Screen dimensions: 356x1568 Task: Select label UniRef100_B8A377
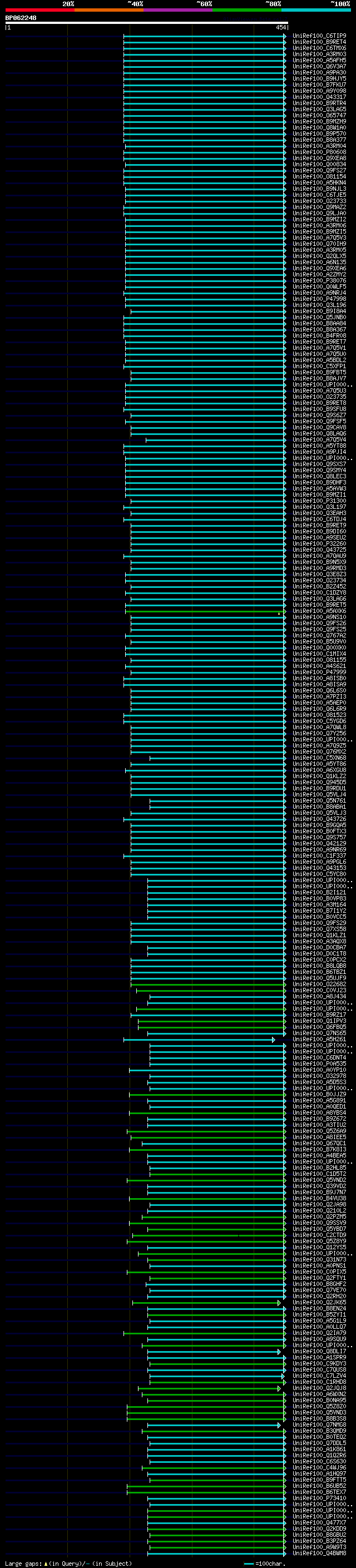coord(319,140)
